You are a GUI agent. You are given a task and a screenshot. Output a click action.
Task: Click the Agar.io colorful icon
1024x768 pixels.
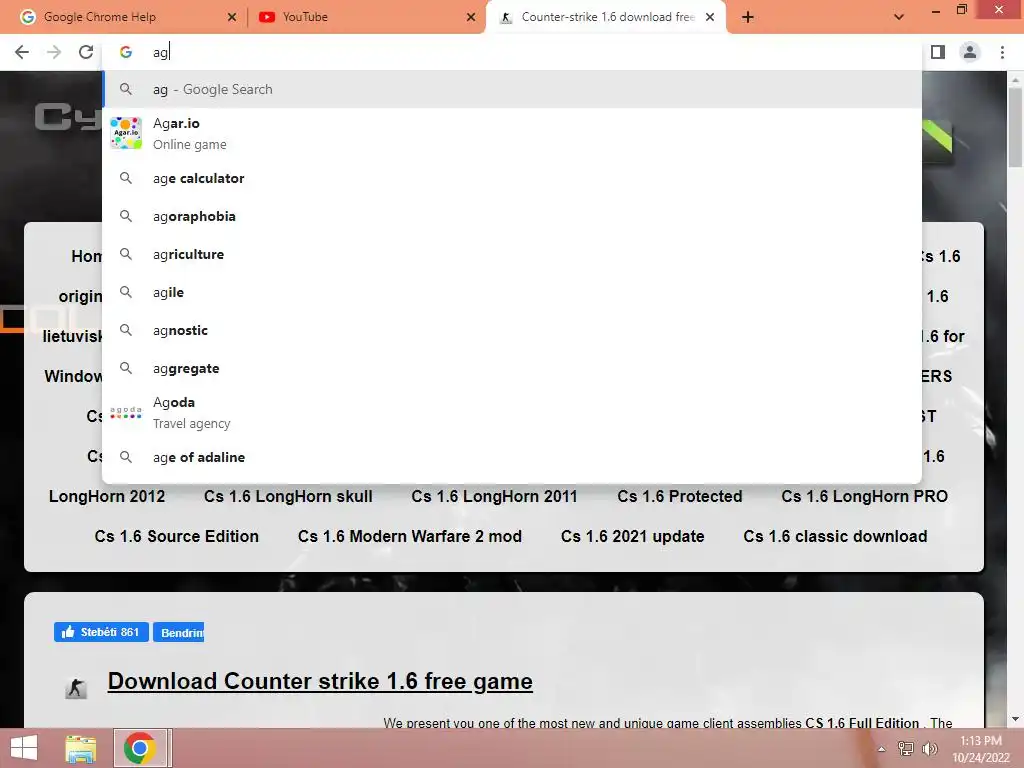(x=126, y=133)
